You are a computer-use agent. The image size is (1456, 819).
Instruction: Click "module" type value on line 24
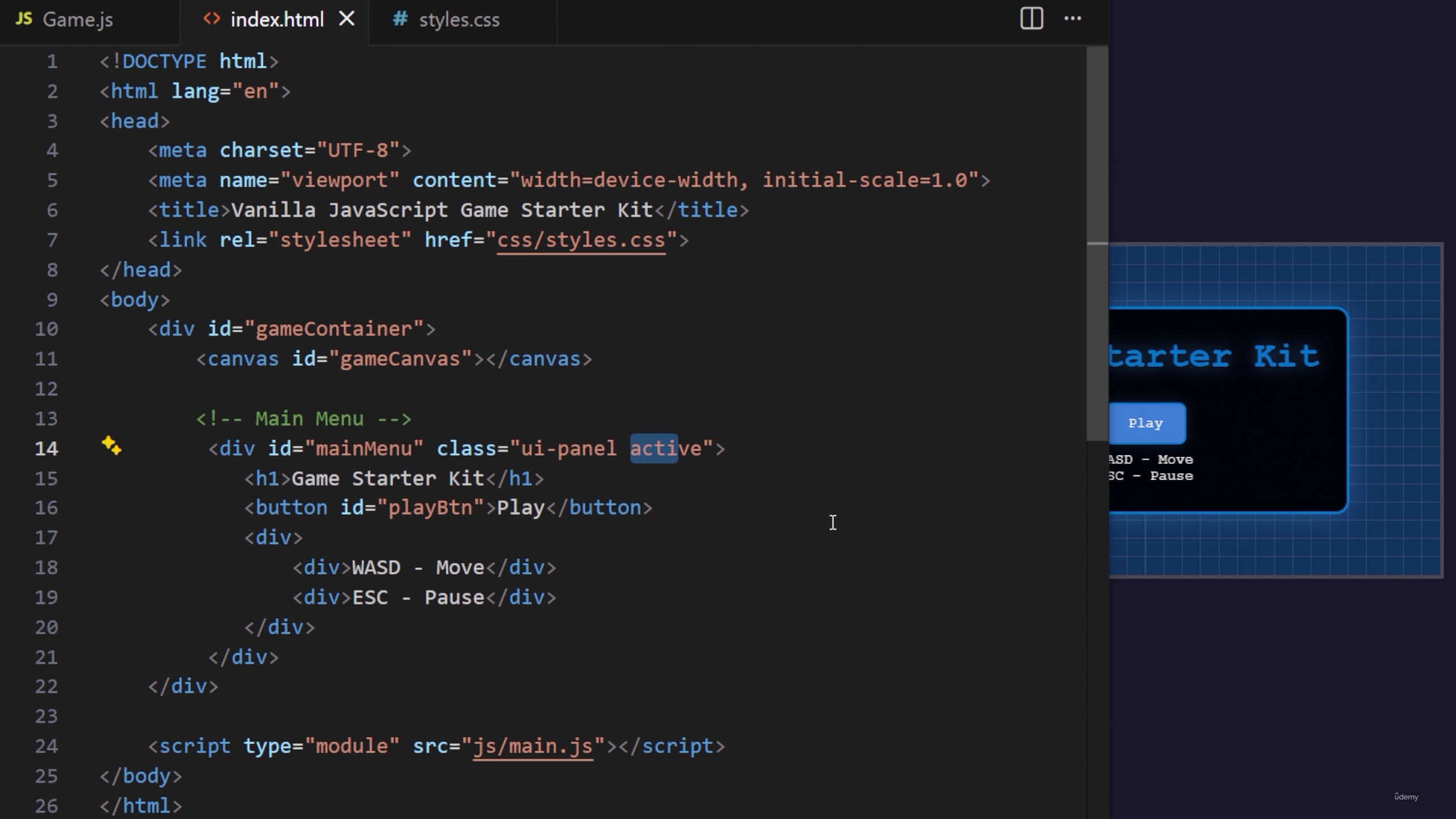[x=352, y=746]
